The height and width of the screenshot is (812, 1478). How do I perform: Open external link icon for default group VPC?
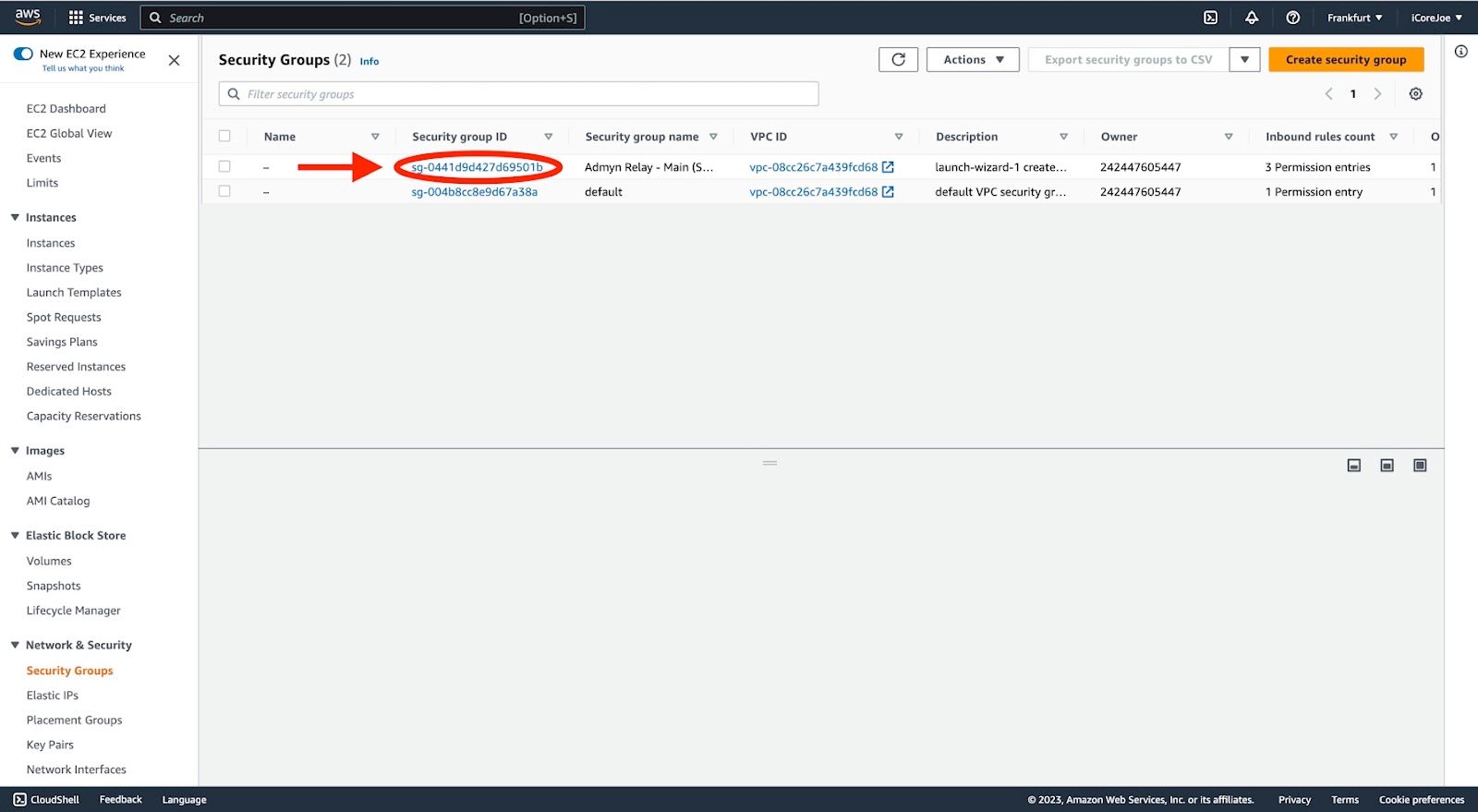point(888,192)
